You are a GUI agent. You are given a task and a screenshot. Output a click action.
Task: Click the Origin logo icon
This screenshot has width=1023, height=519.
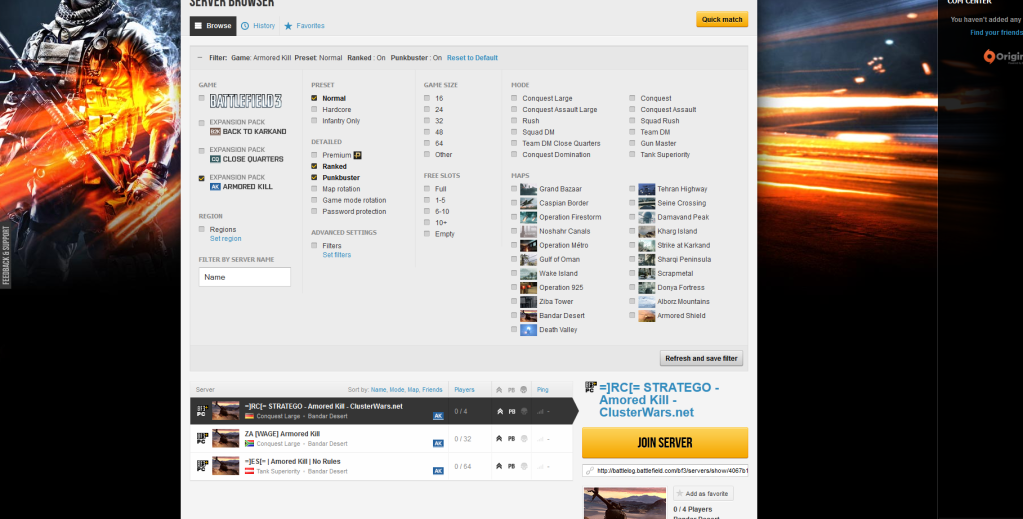coord(989,57)
